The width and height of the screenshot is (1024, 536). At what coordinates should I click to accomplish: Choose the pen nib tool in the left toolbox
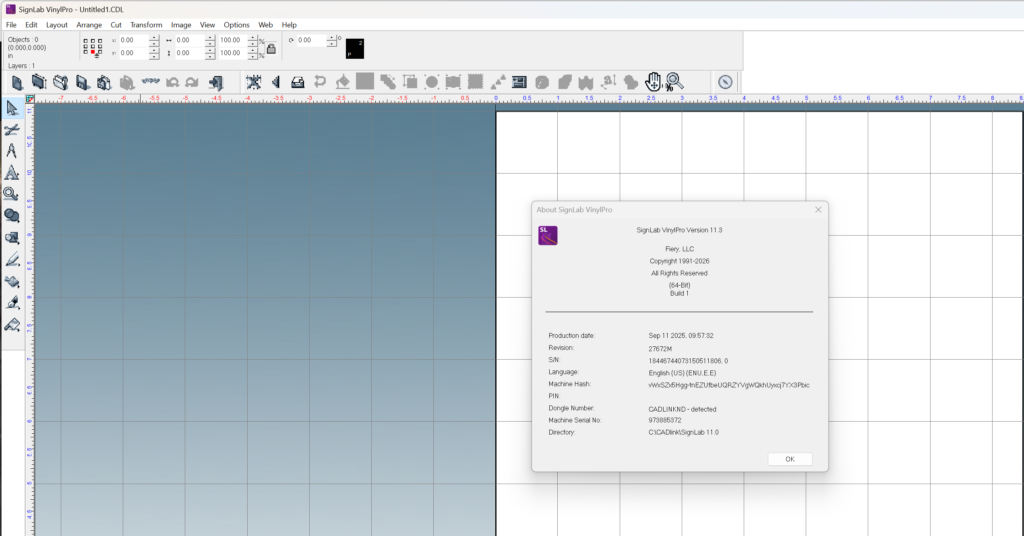[x=12, y=303]
